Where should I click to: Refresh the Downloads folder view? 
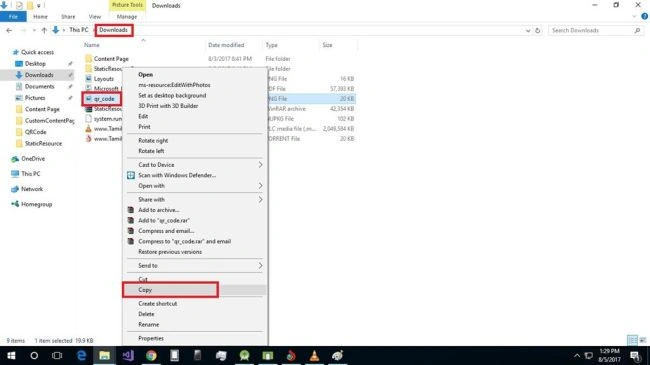click(x=538, y=30)
